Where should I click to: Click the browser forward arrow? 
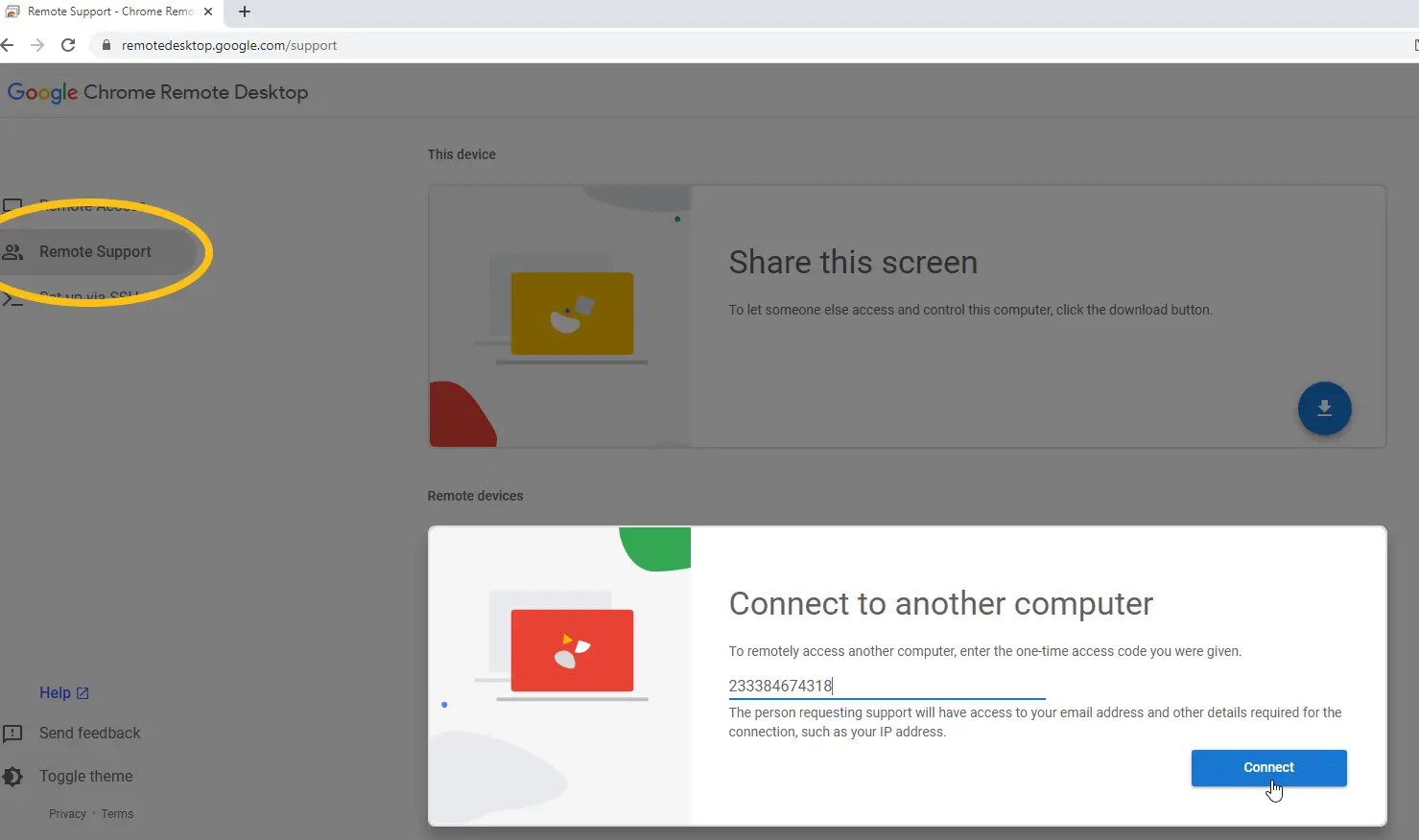point(37,45)
